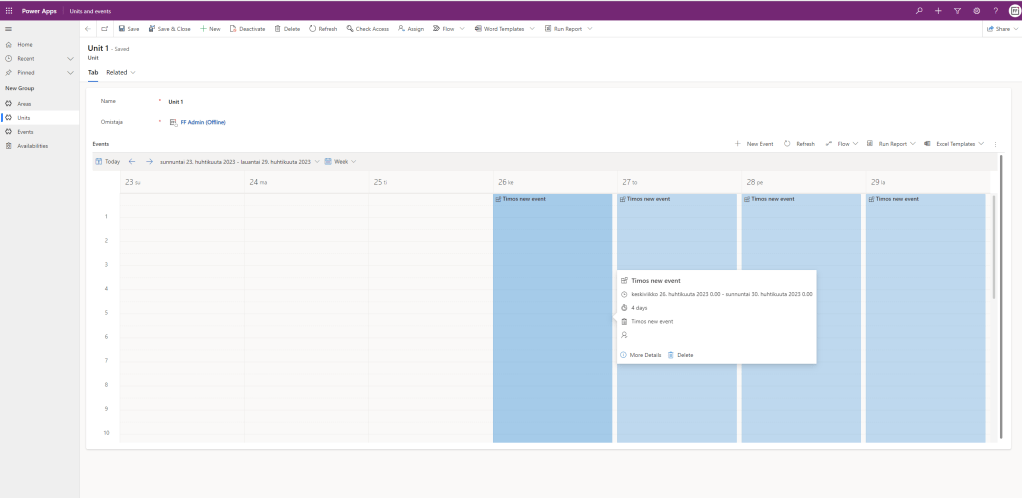The height and width of the screenshot is (498, 1022).
Task: Open the Power Apps app launcher grid
Action: point(9,10)
